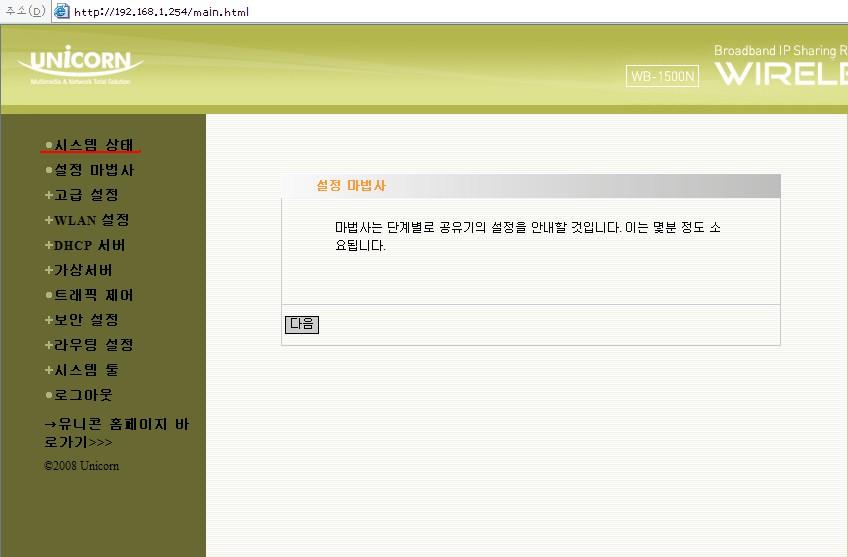Click the ©2008 Unicorn copyright text
848x557 pixels.
click(x=82, y=466)
